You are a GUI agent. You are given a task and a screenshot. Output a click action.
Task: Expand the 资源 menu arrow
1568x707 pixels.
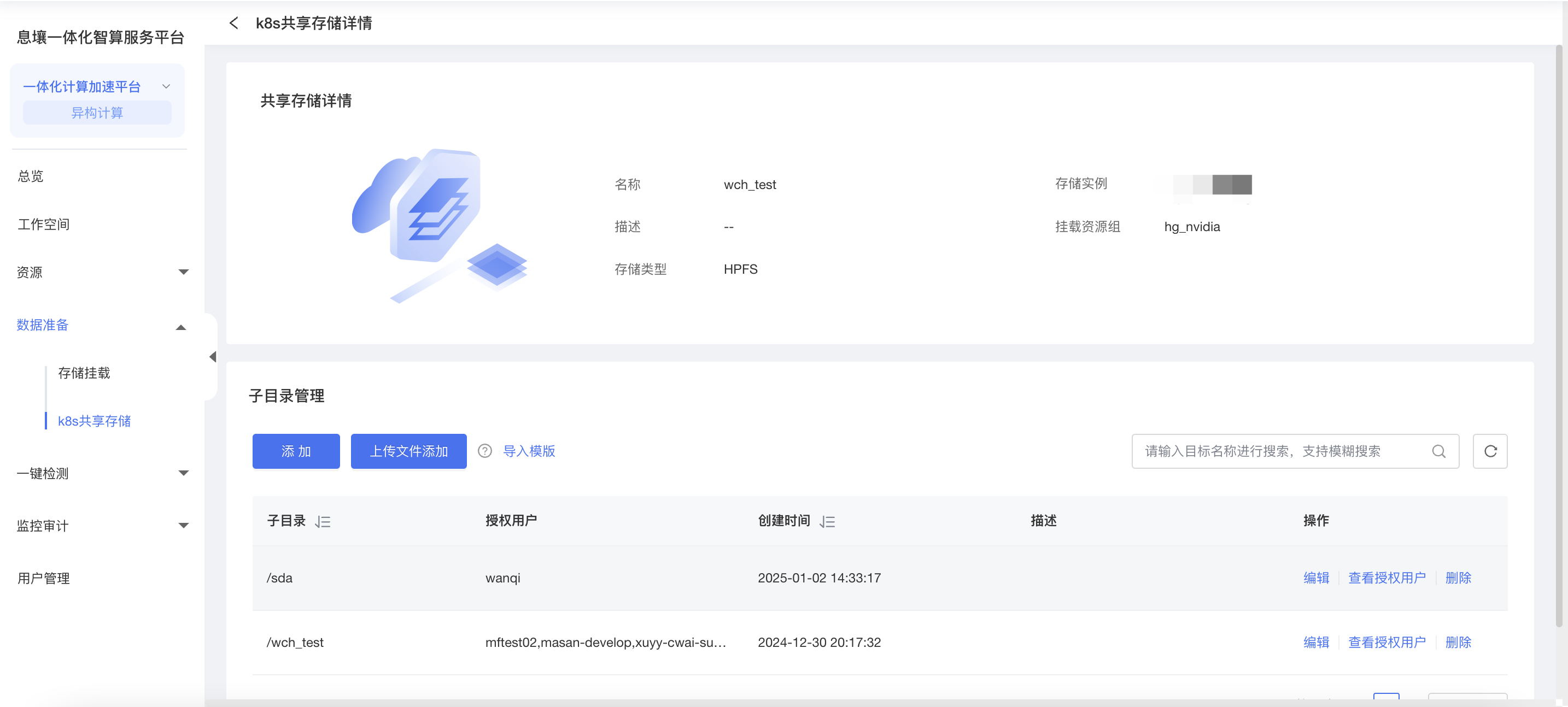(183, 272)
